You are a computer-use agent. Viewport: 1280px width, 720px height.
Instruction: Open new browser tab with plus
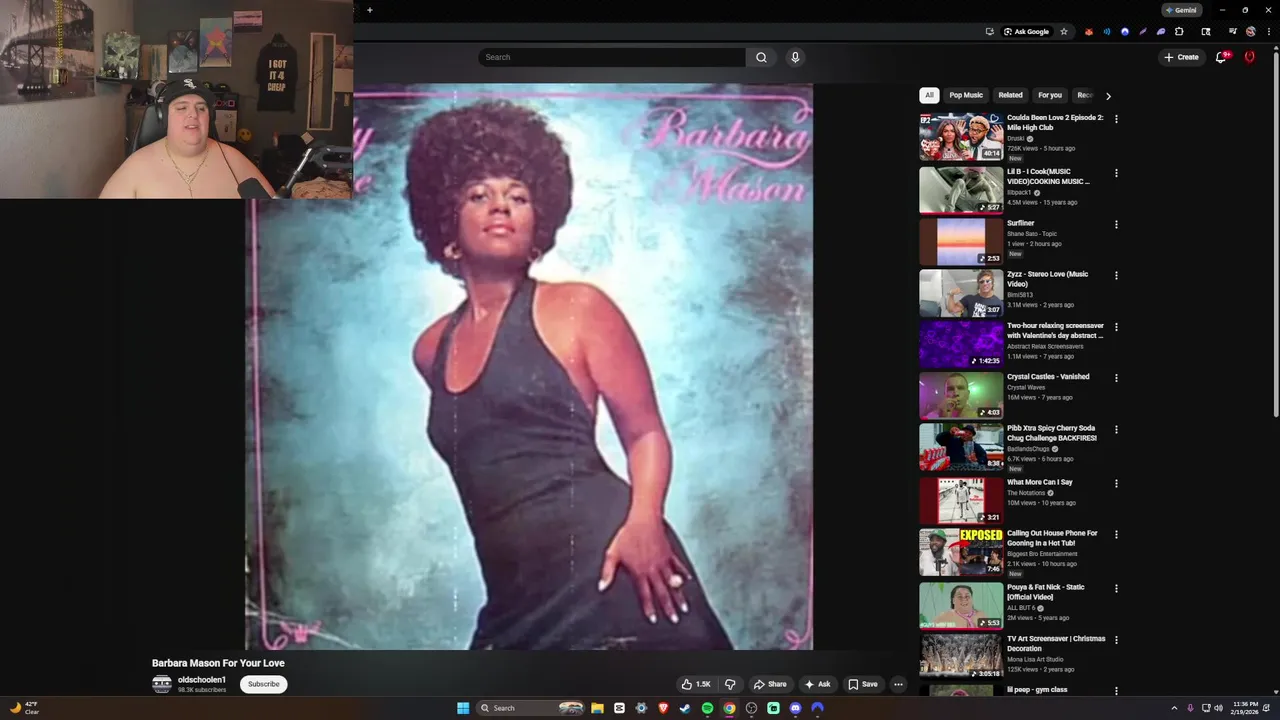pos(369,10)
